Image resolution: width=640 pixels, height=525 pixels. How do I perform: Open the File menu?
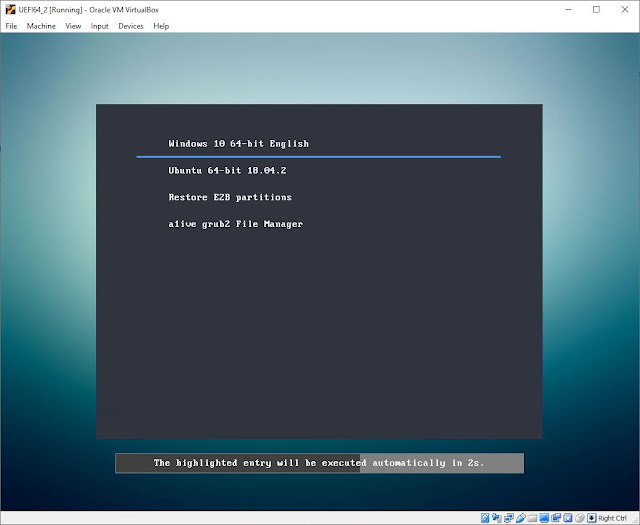[x=11, y=26]
